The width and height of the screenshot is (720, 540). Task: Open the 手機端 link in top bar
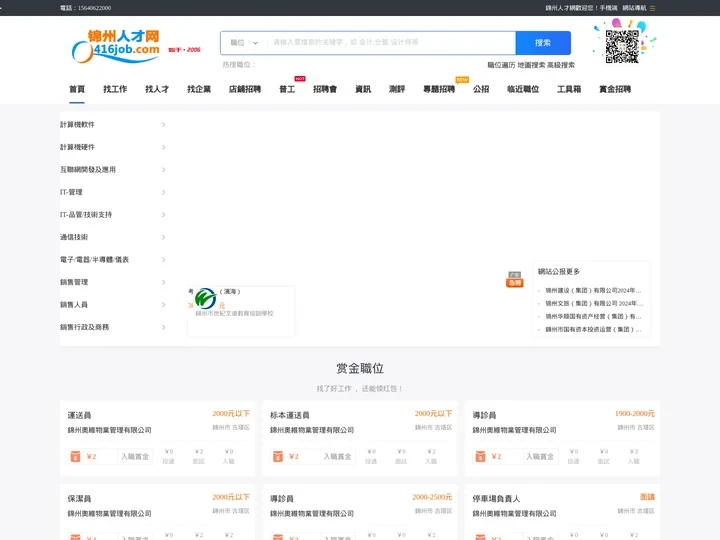pyautogui.click(x=608, y=8)
